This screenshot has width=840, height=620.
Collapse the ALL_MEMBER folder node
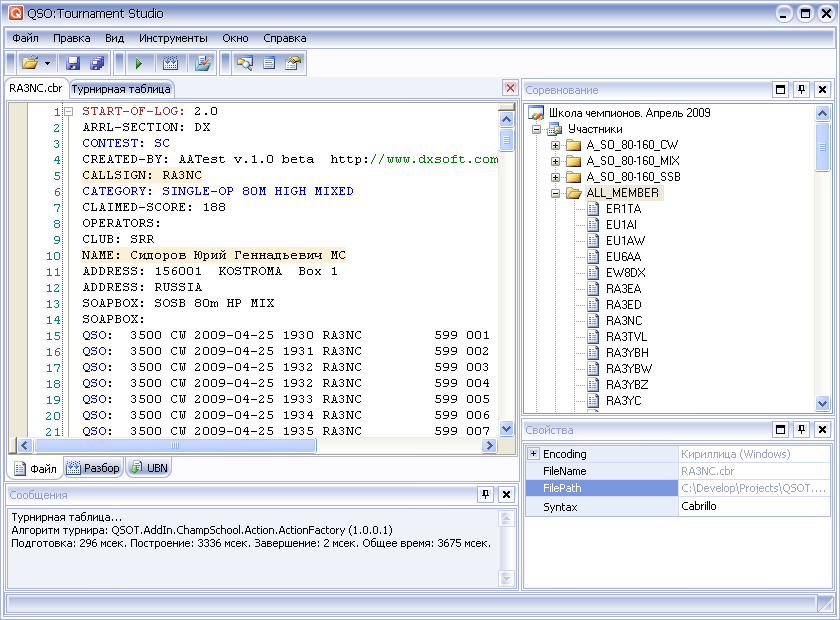click(556, 193)
